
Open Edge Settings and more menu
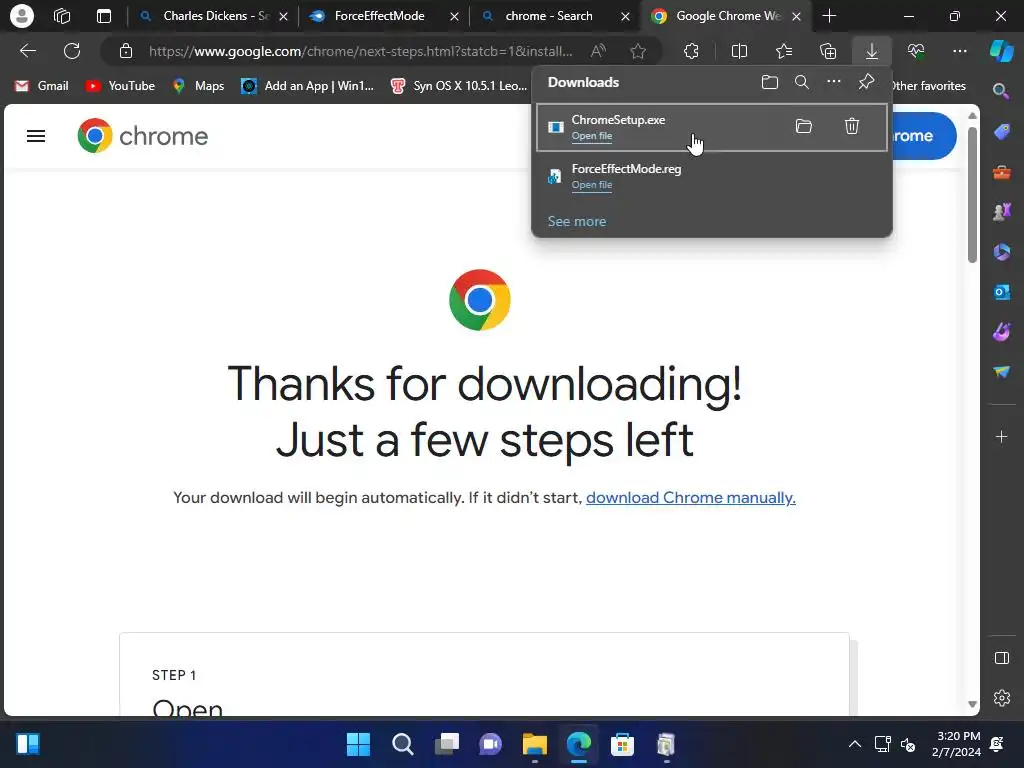coord(960,51)
